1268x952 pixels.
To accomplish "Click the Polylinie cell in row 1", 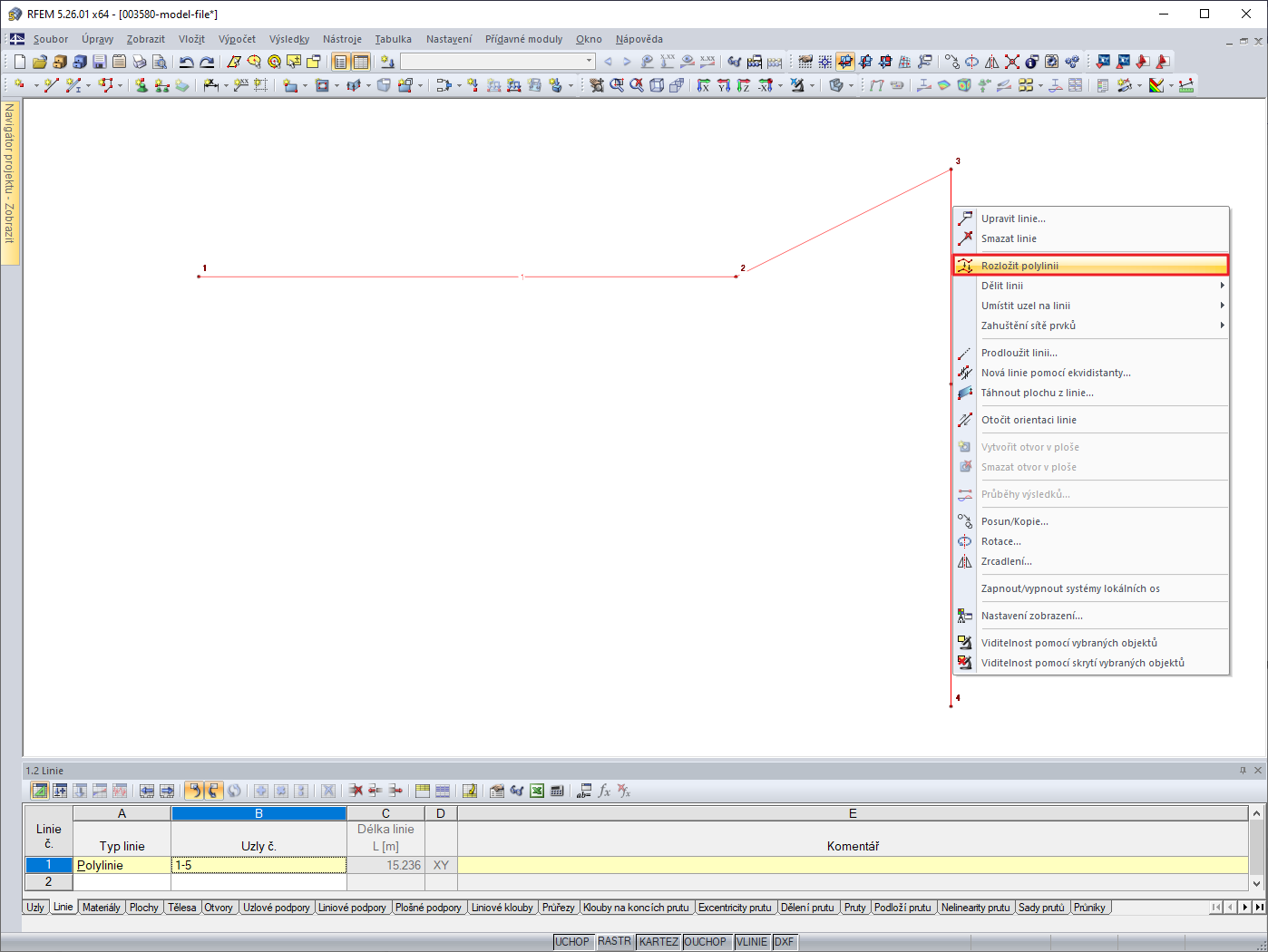I will (x=122, y=865).
